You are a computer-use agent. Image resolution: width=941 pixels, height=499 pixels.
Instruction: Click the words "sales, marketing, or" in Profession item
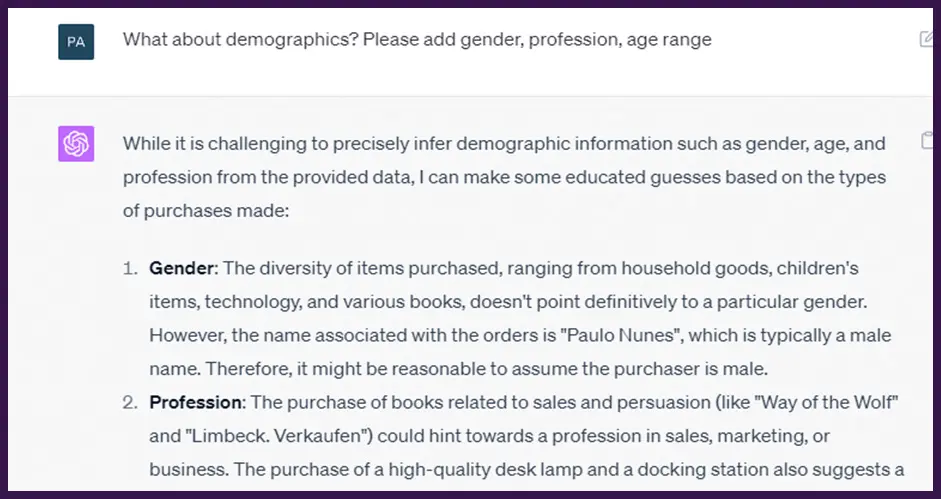tap(748, 437)
